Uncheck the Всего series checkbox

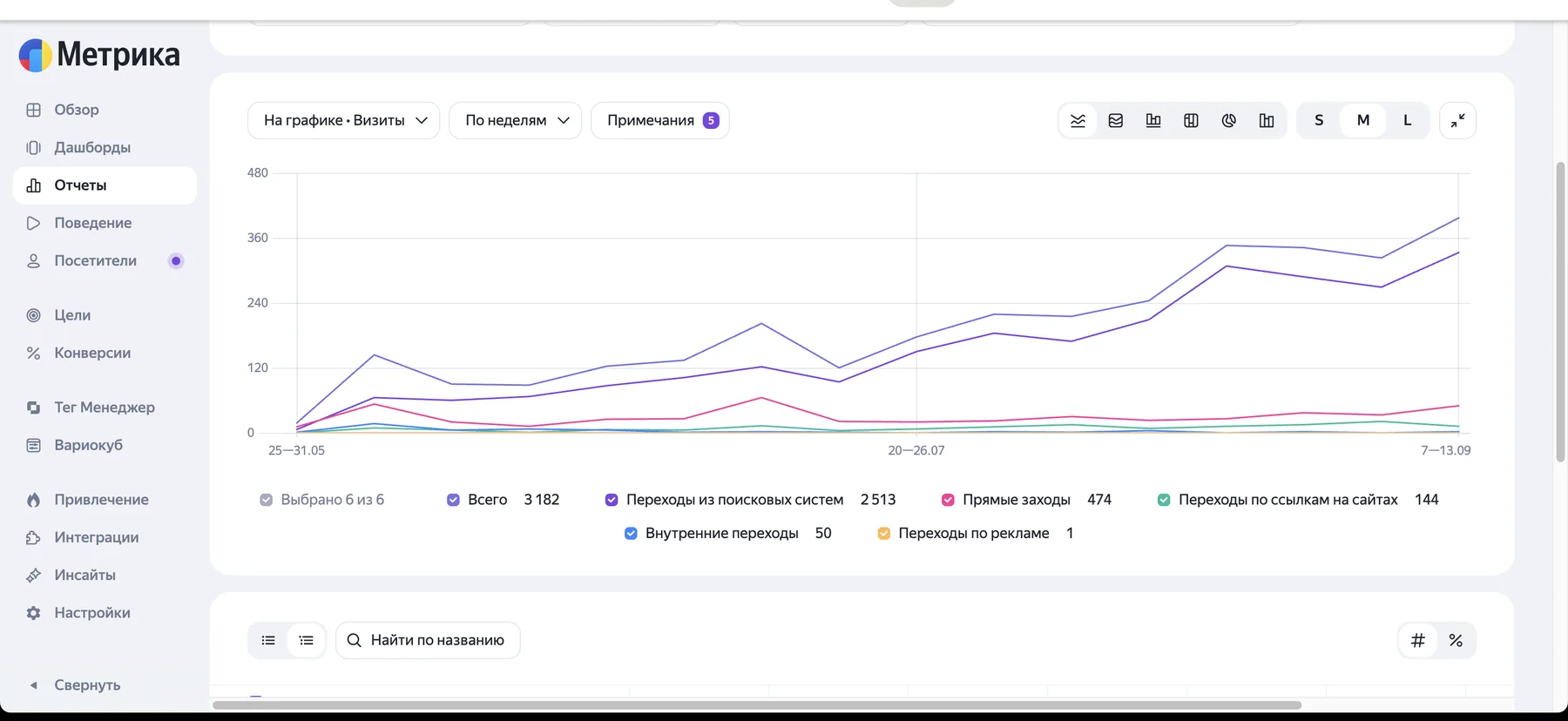(x=453, y=500)
